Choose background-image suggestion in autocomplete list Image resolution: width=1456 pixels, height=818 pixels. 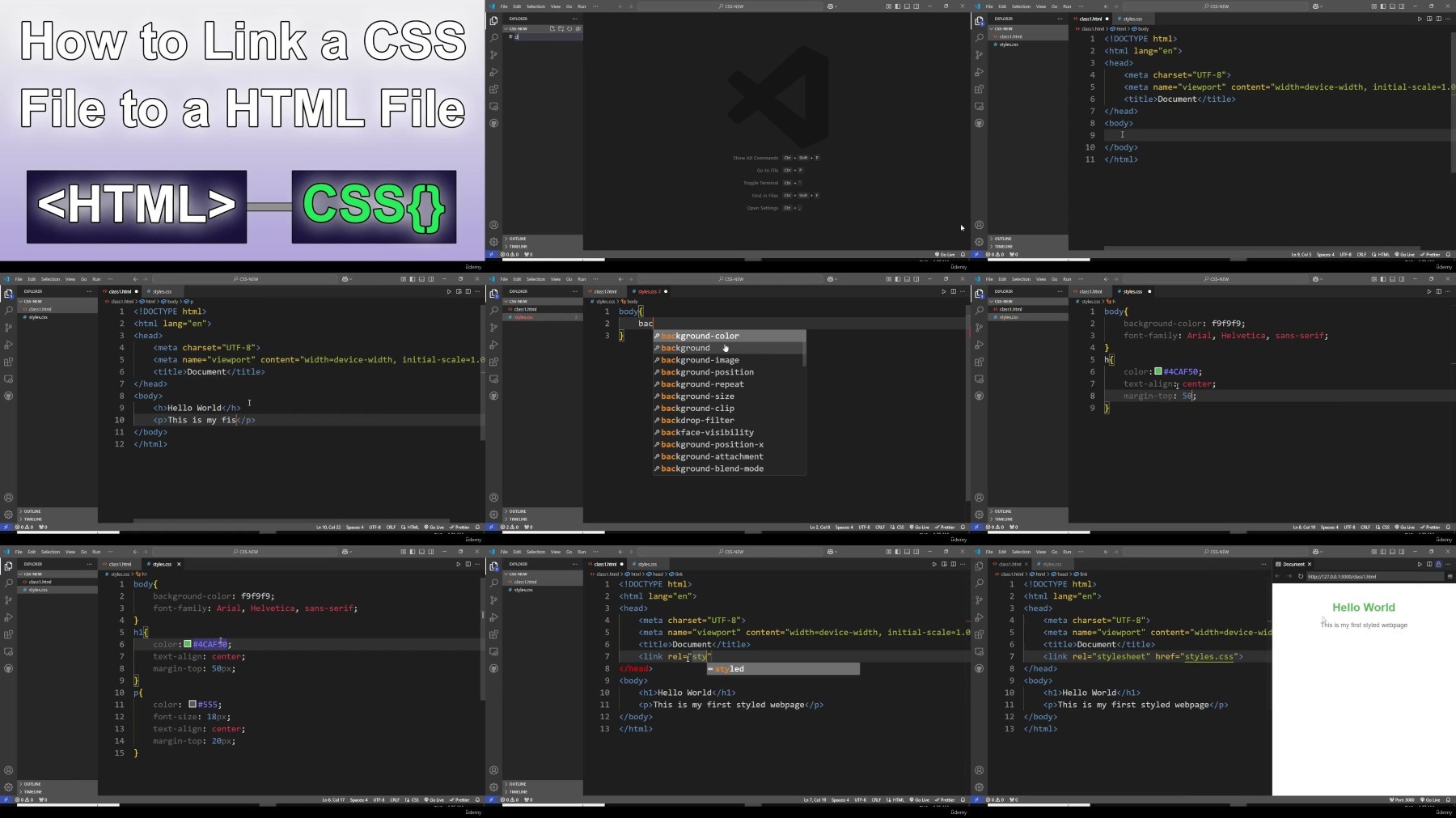729,360
